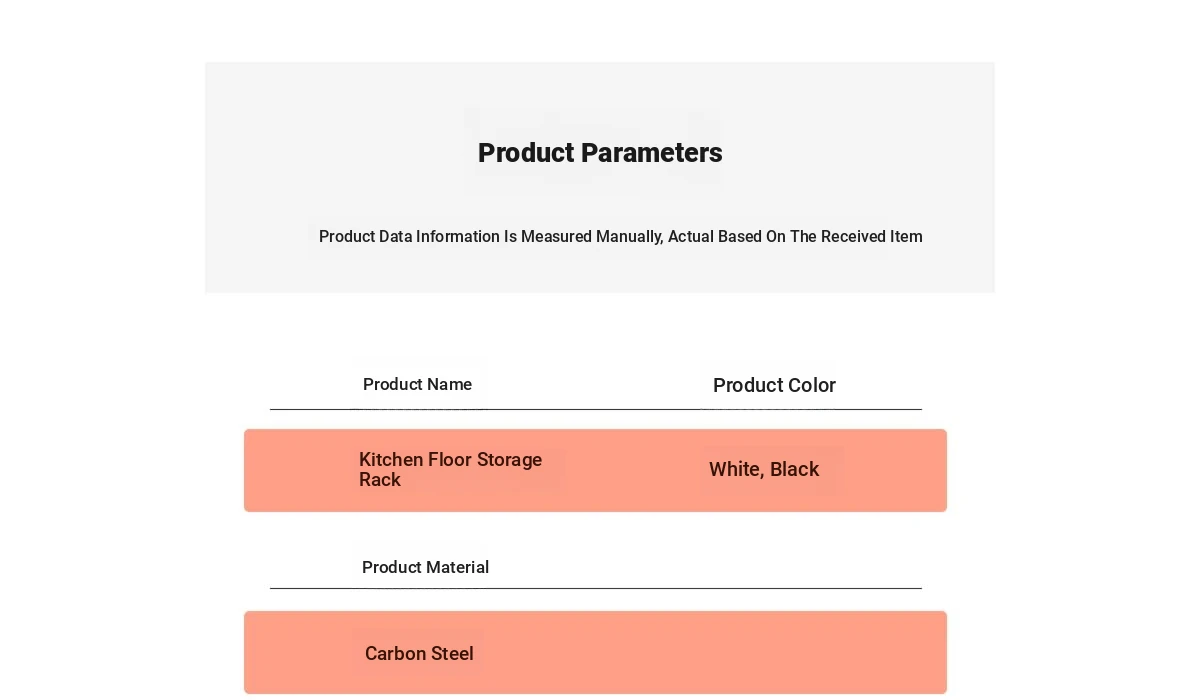The height and width of the screenshot is (700, 1200).
Task: Click the divider line below Product Material
Action: (596, 588)
